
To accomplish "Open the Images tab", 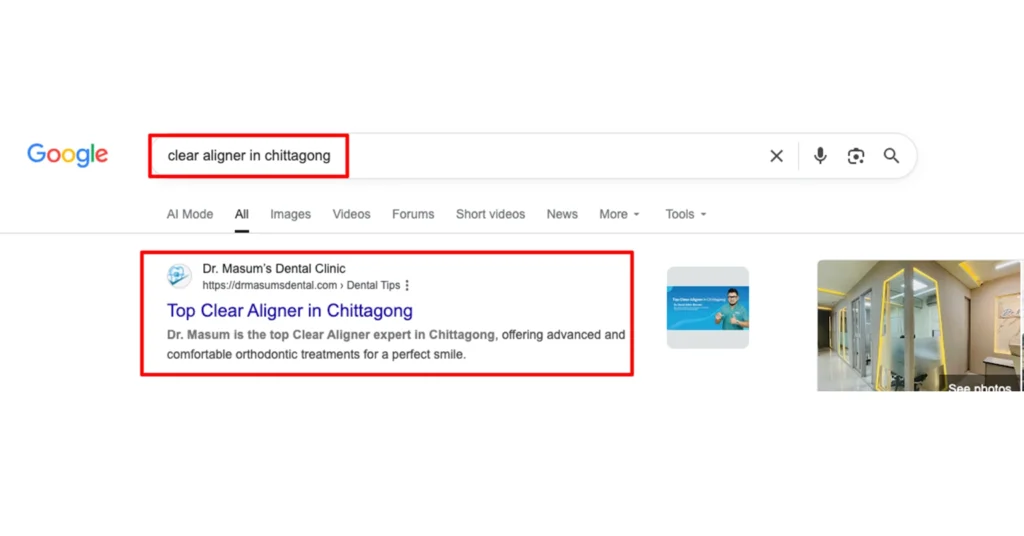I will click(x=290, y=214).
